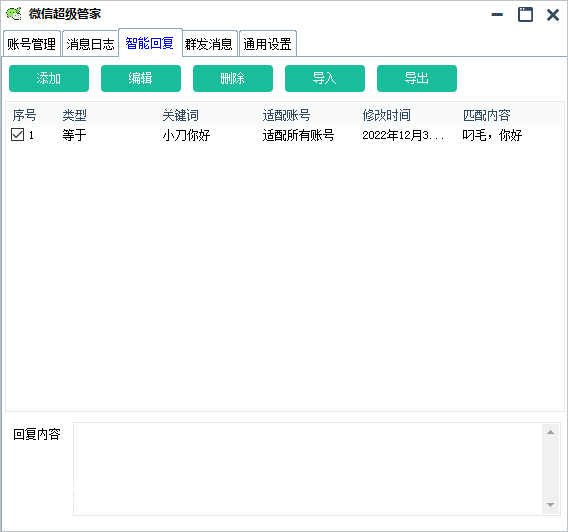Click the 2022年12月3... time cell
The width and height of the screenshot is (568, 532).
tap(403, 135)
